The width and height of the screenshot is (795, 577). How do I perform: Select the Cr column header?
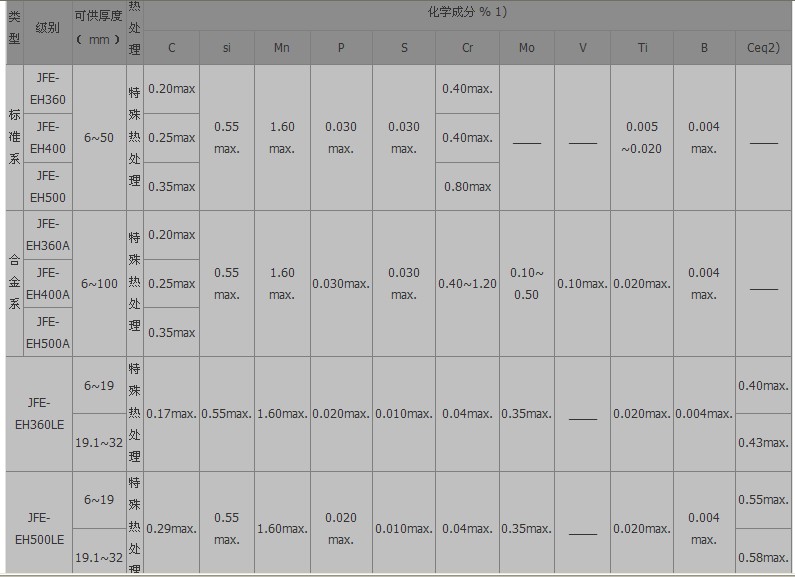click(x=467, y=48)
